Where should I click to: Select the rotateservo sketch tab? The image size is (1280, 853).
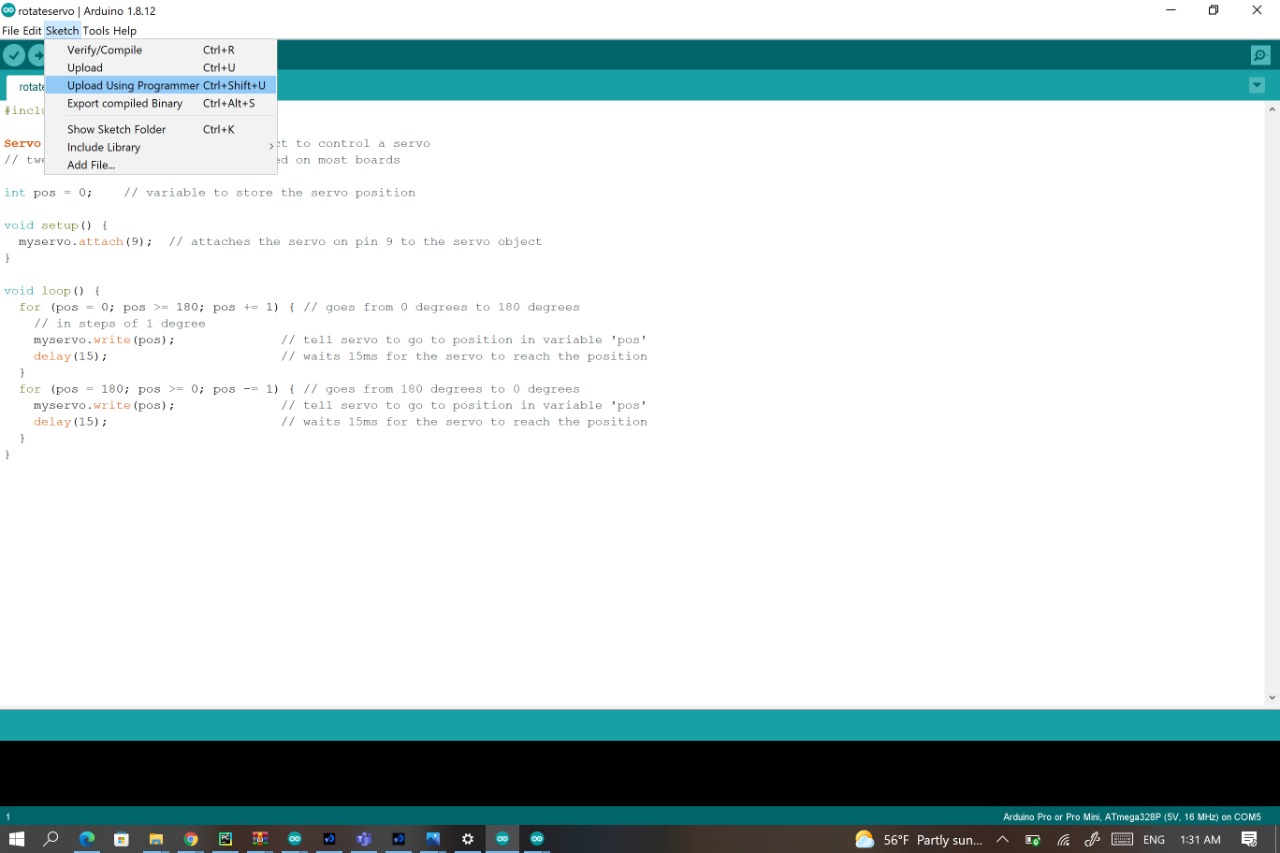(x=26, y=87)
